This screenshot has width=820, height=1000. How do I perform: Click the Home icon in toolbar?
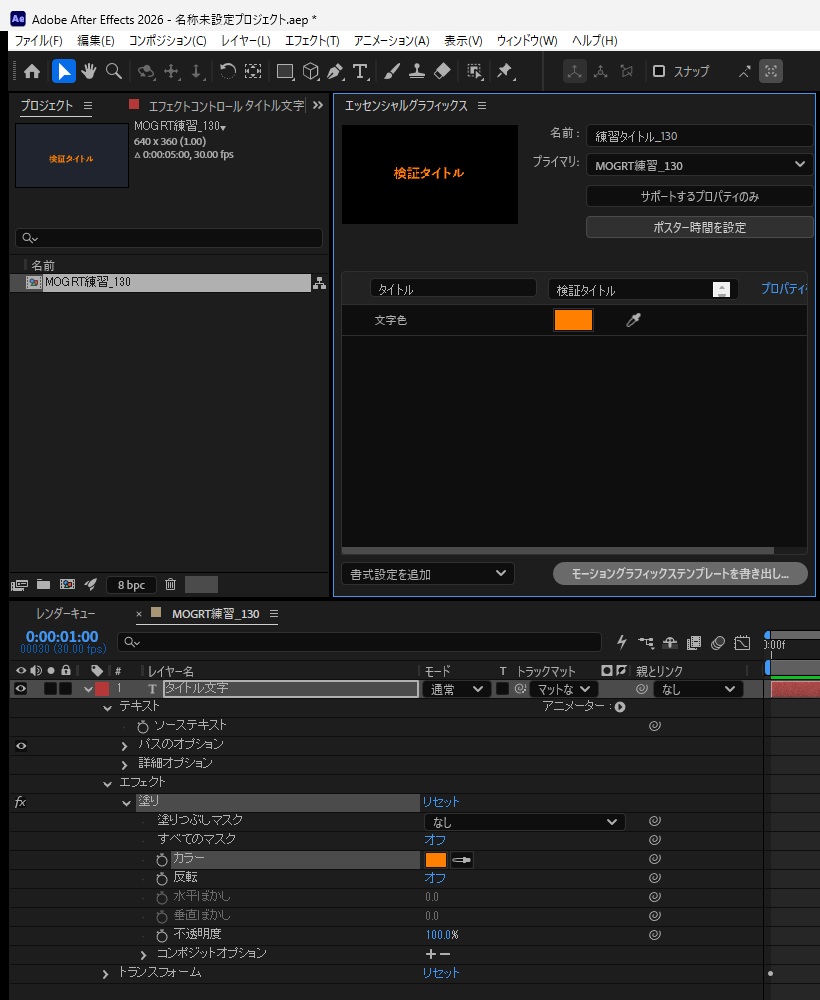pyautogui.click(x=32, y=71)
